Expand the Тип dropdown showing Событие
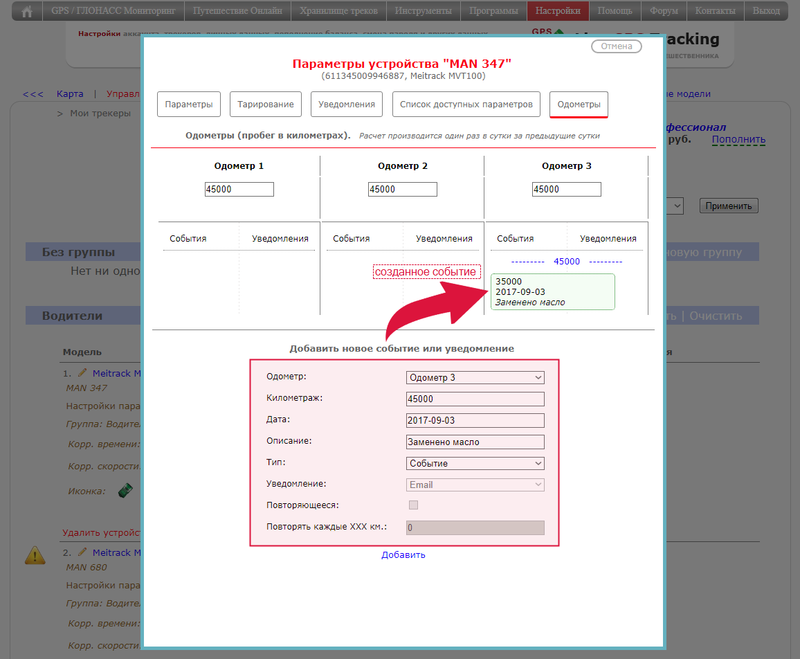The image size is (800, 659). click(x=475, y=463)
